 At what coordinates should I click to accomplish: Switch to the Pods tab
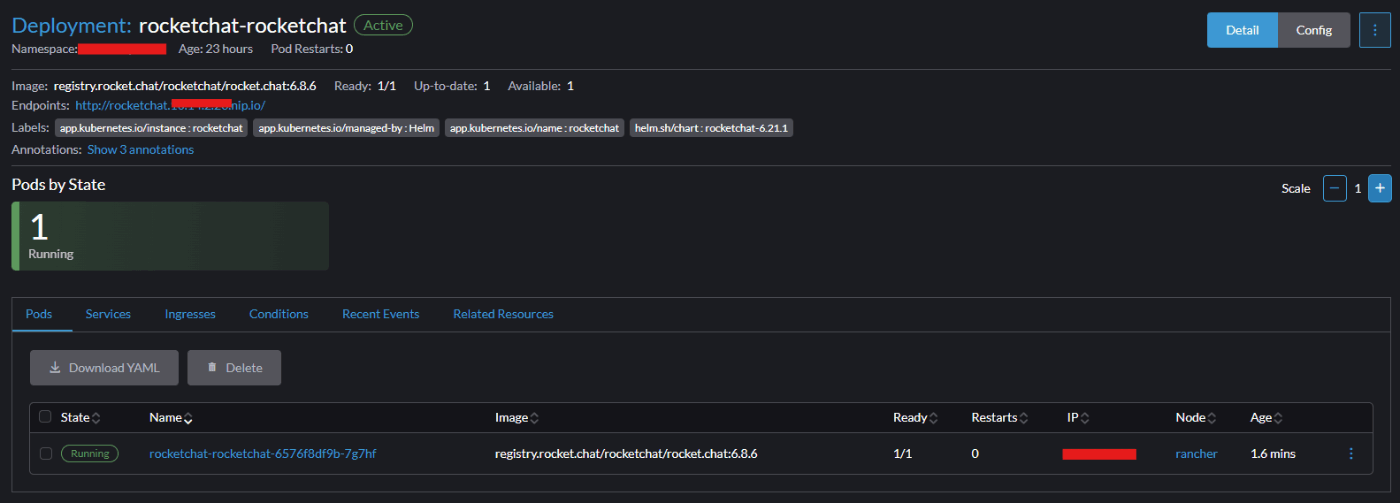pos(39,314)
